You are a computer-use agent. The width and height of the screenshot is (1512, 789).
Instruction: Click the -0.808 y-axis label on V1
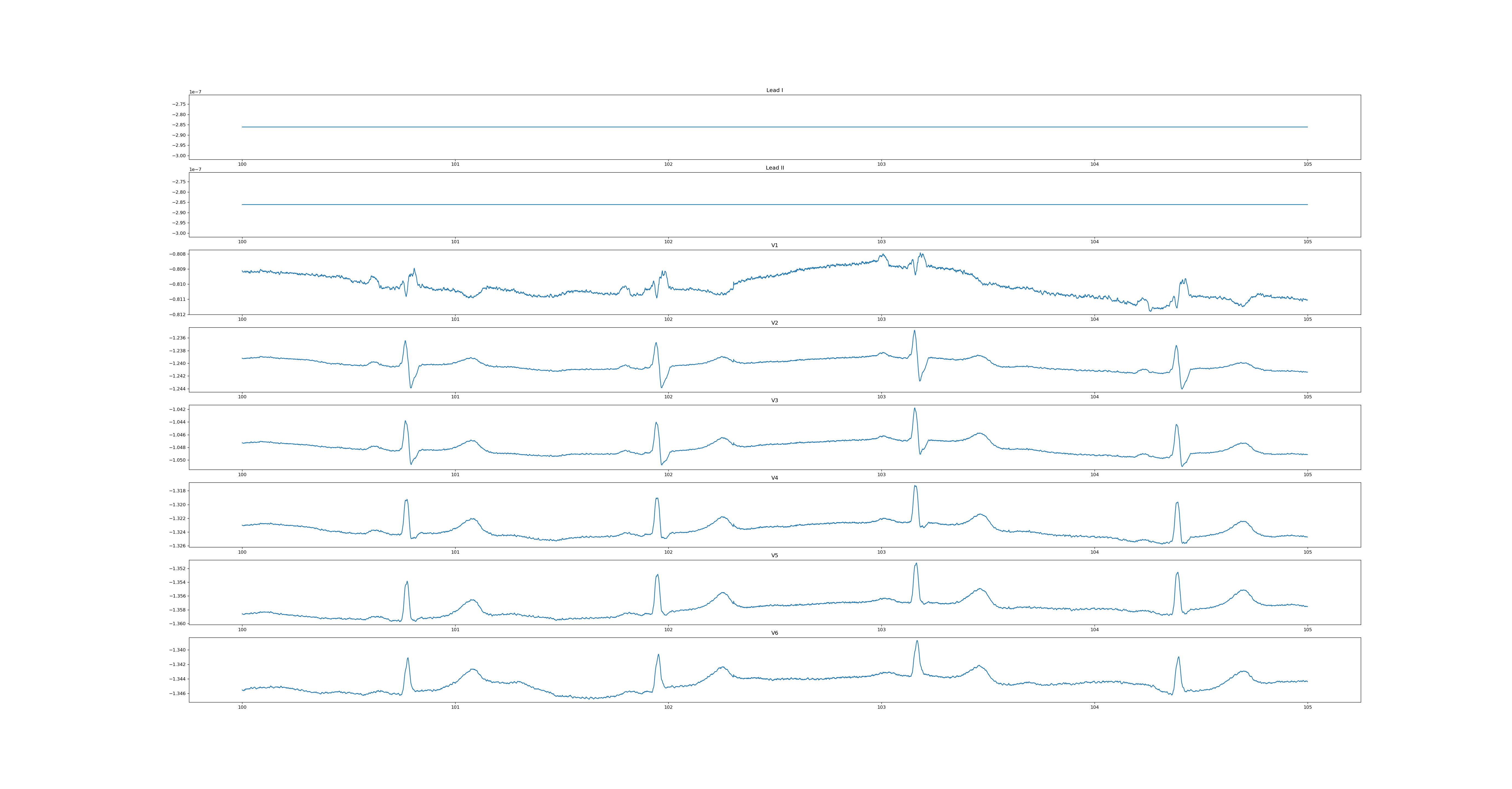tap(177, 254)
